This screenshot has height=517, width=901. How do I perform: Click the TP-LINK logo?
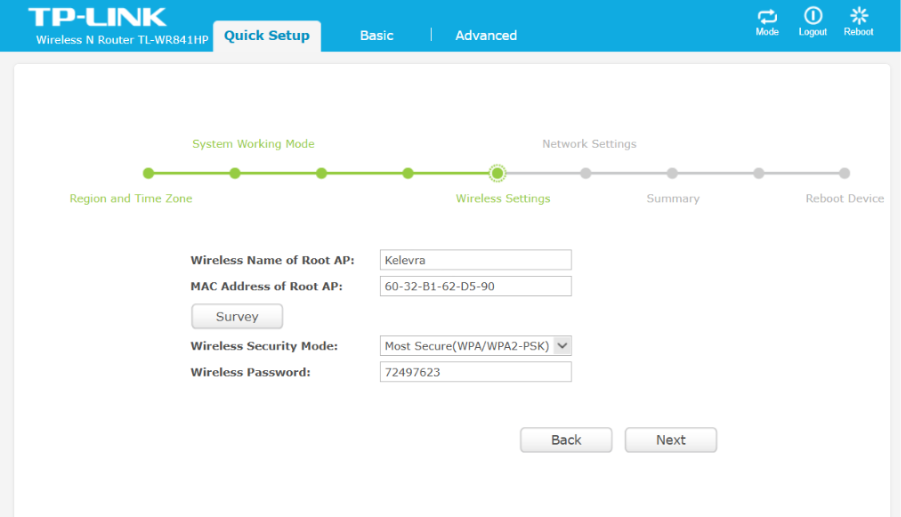(97, 17)
